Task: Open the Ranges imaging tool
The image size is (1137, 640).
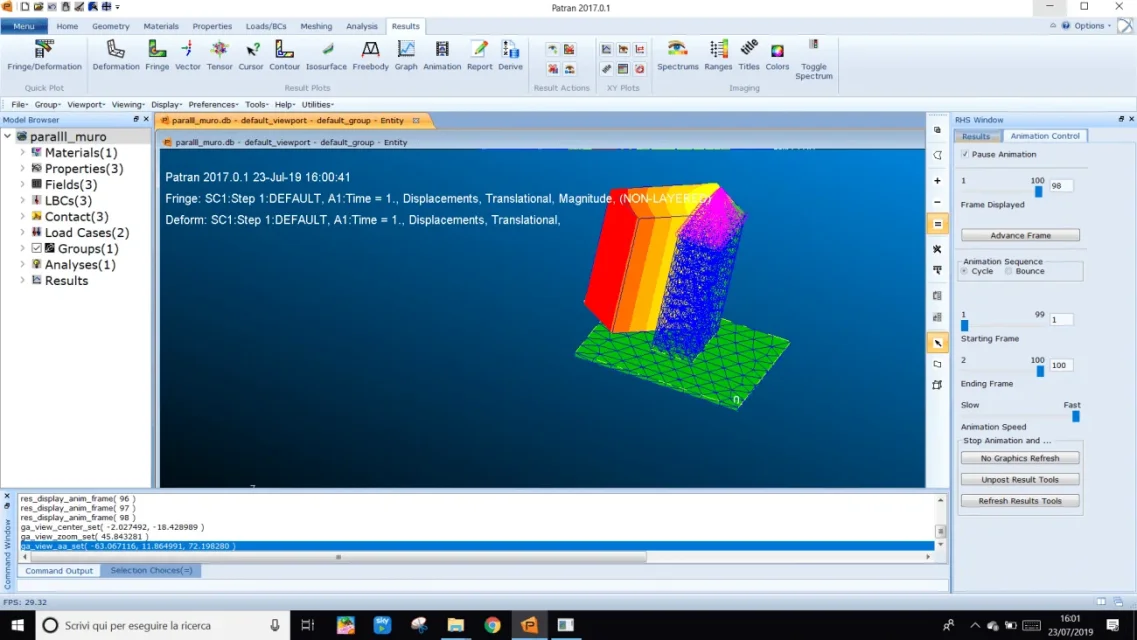Action: (x=718, y=55)
